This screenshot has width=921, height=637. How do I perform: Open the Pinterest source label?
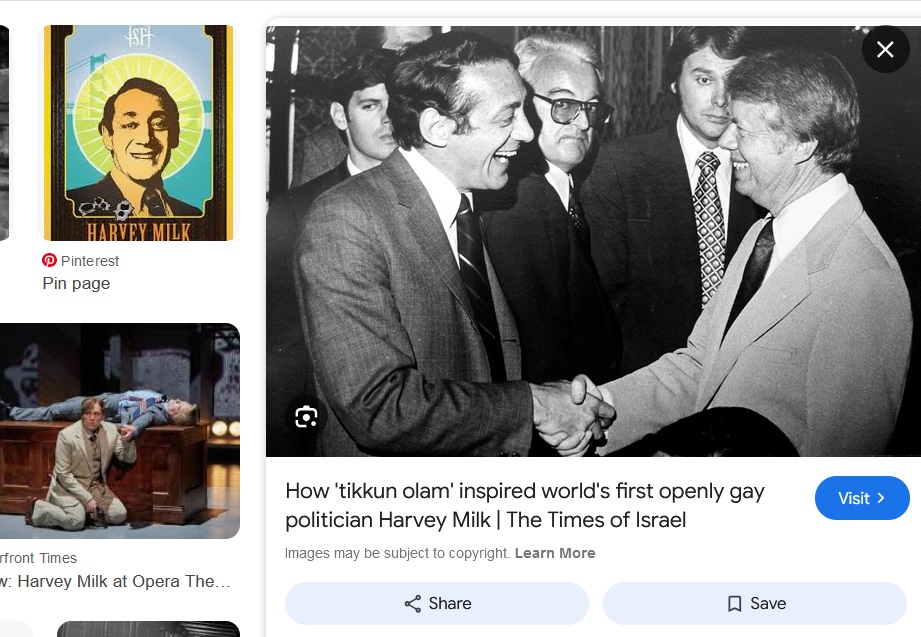[89, 261]
